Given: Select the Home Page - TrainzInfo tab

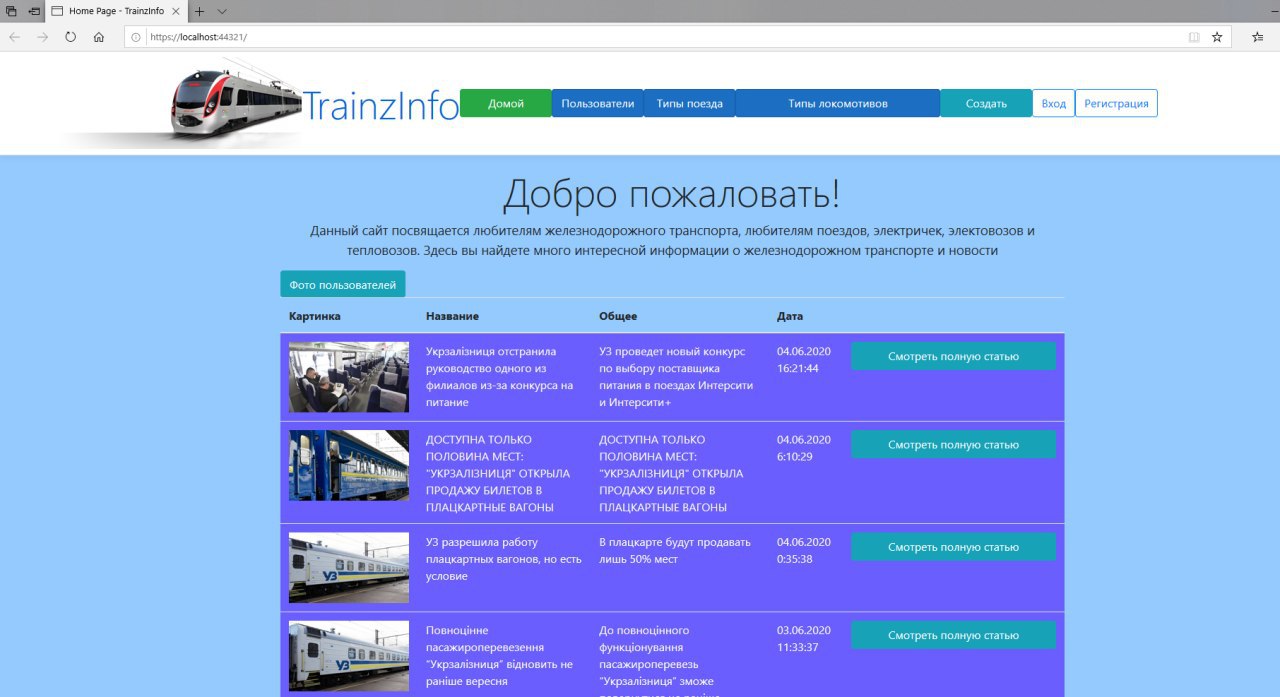Looking at the screenshot, I should (x=116, y=11).
